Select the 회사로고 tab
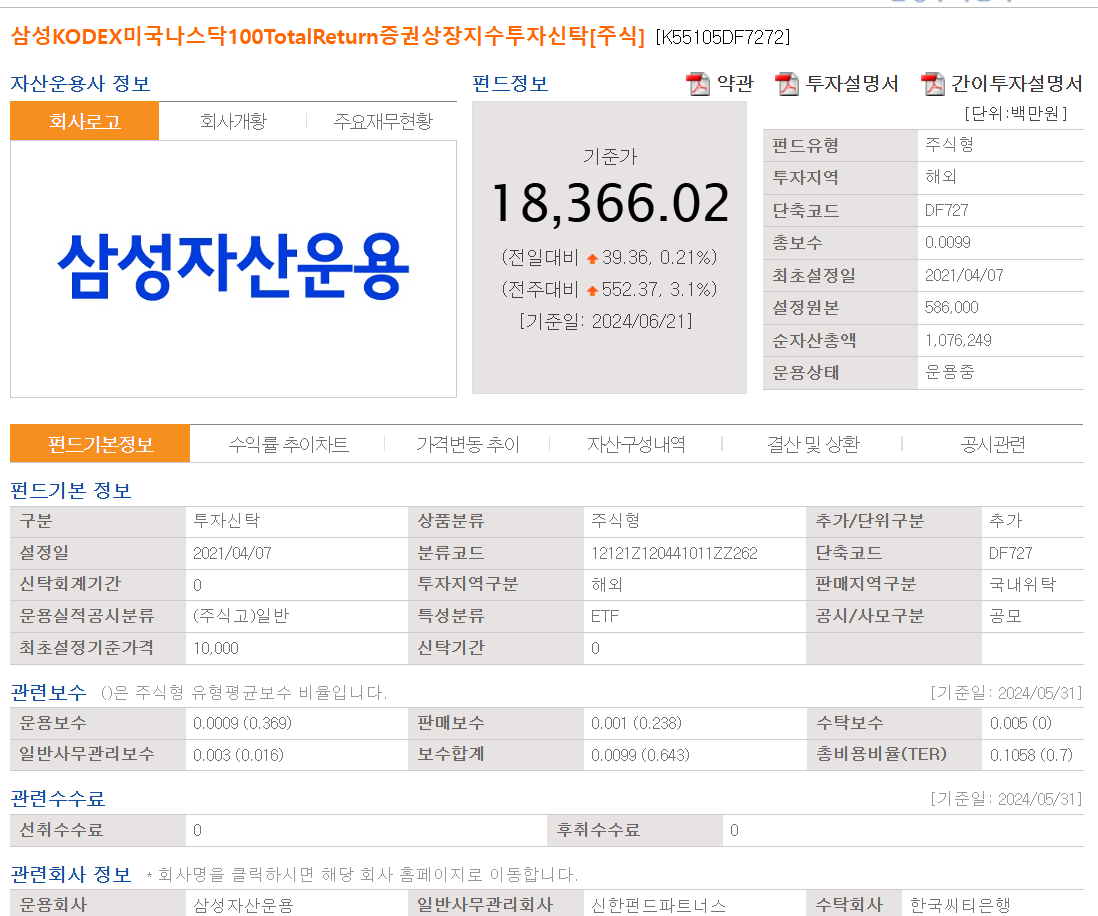Screen dimensions: 1098x916 click(x=85, y=121)
